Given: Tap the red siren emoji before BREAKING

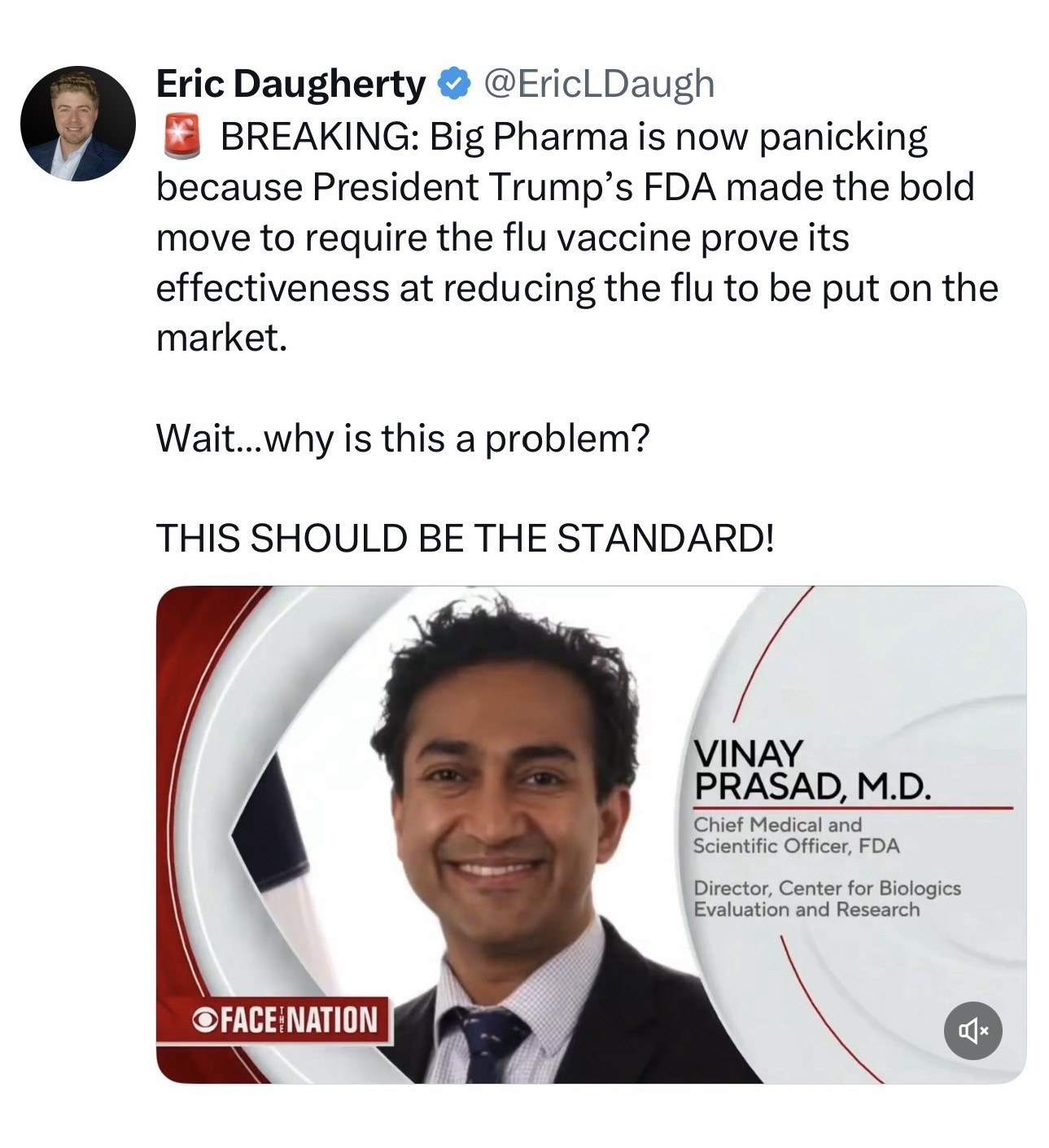Looking at the screenshot, I should point(181,137).
